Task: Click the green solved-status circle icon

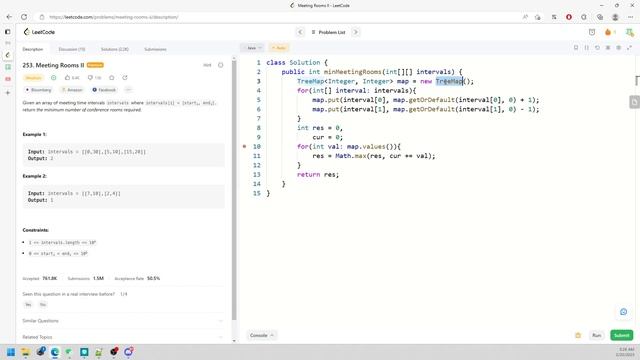Action: (x=53, y=78)
